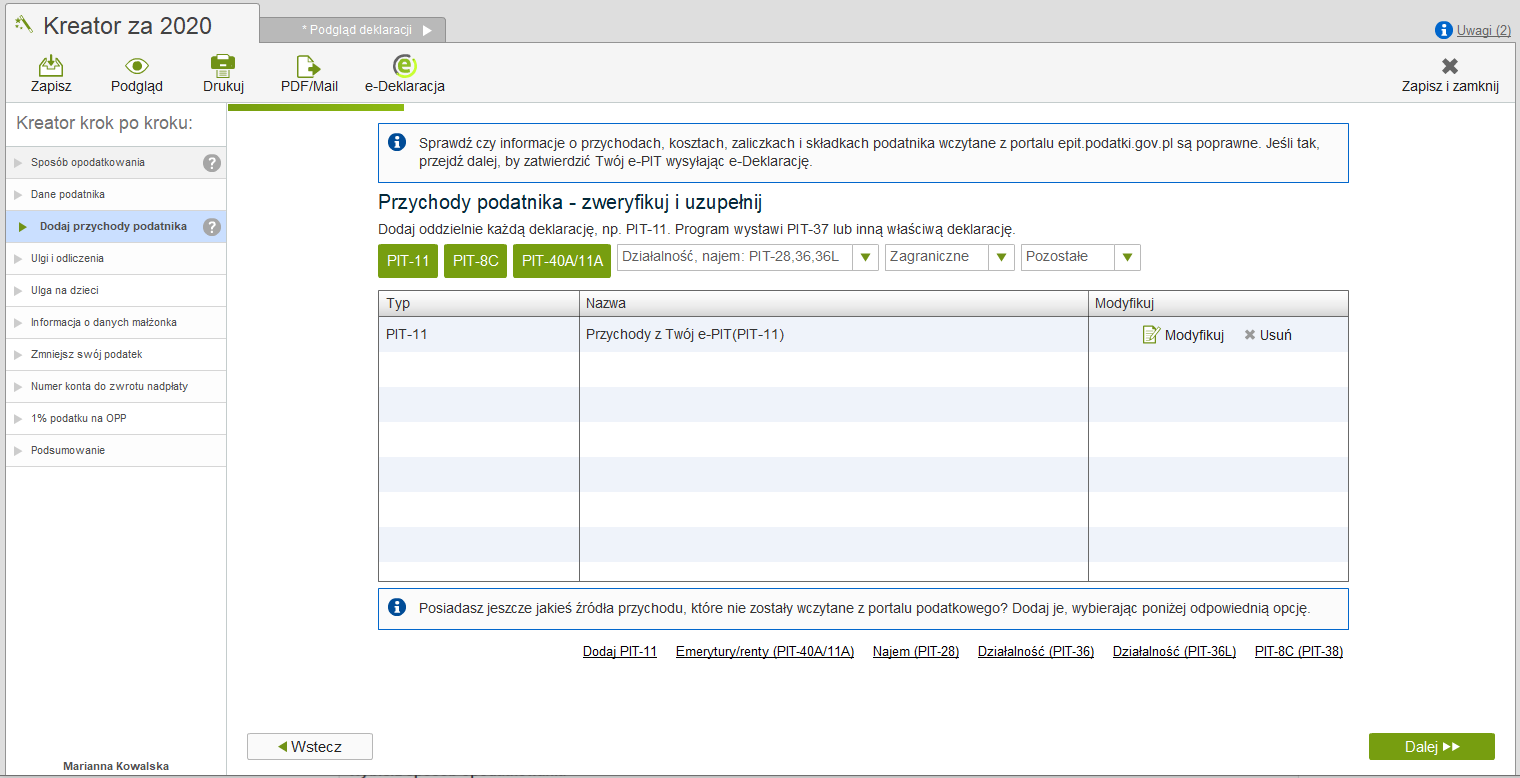Screen dimensions: 1520x778
Task: Expand the Pozostałe dropdown
Action: tap(1127, 258)
